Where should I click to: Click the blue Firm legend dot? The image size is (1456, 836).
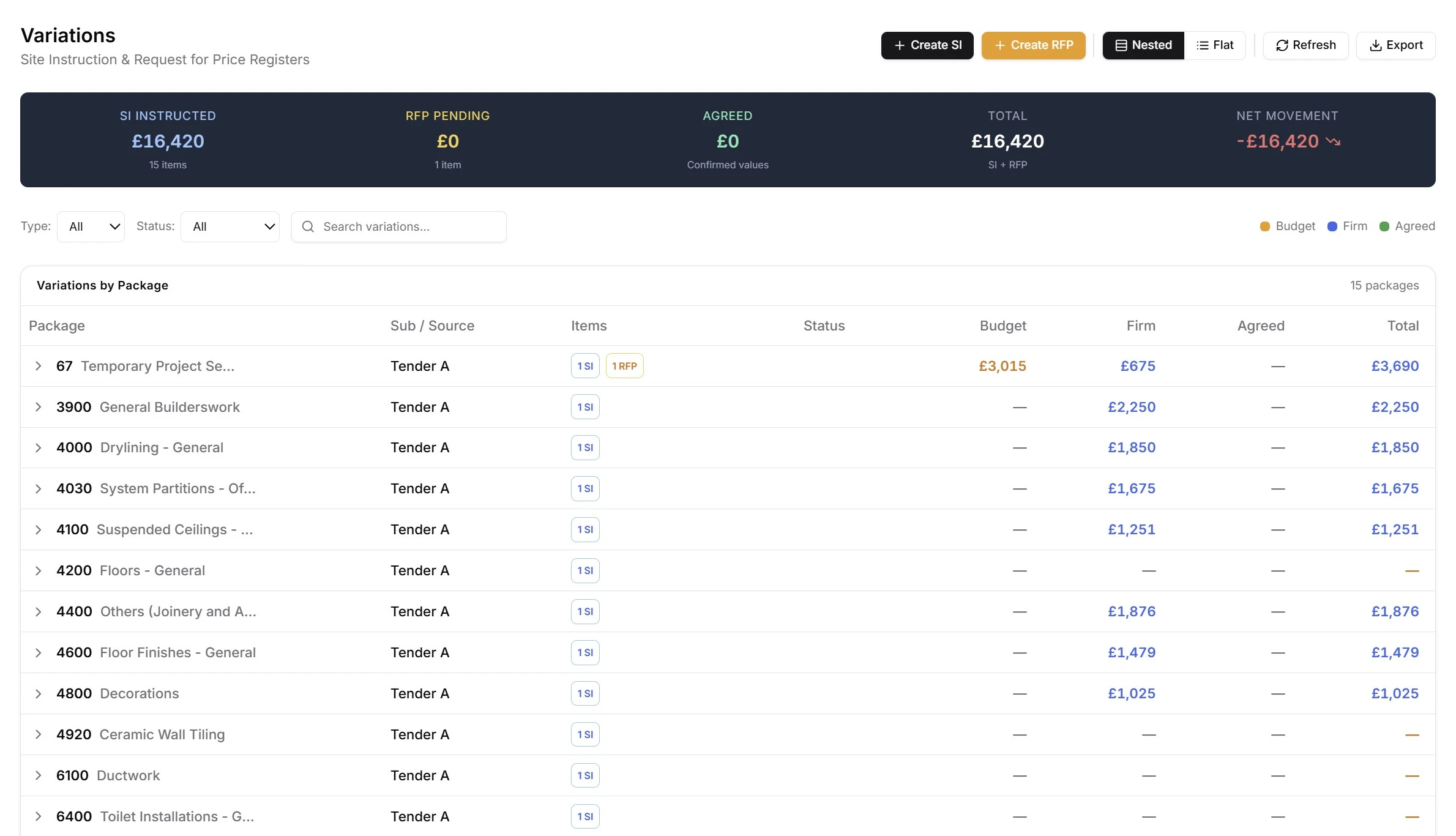pyautogui.click(x=1332, y=226)
